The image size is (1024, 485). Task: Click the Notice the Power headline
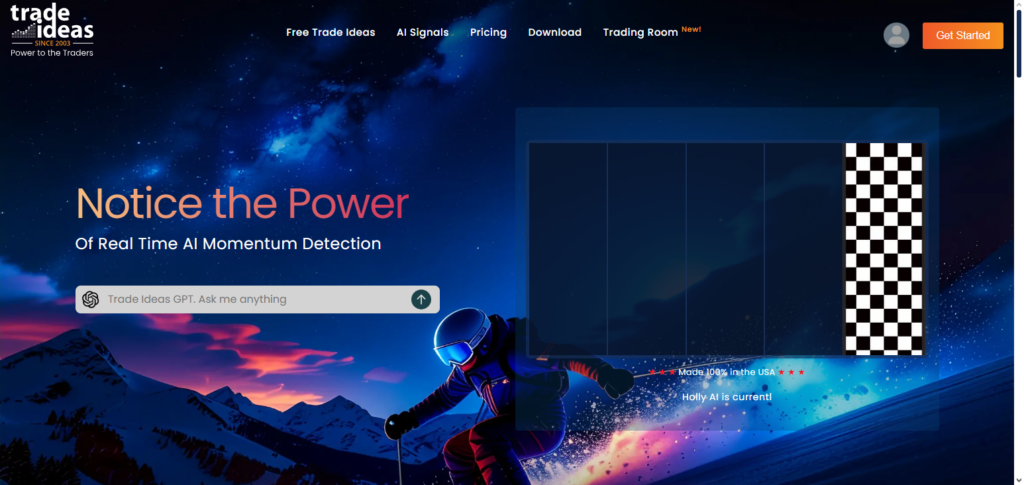click(x=243, y=204)
